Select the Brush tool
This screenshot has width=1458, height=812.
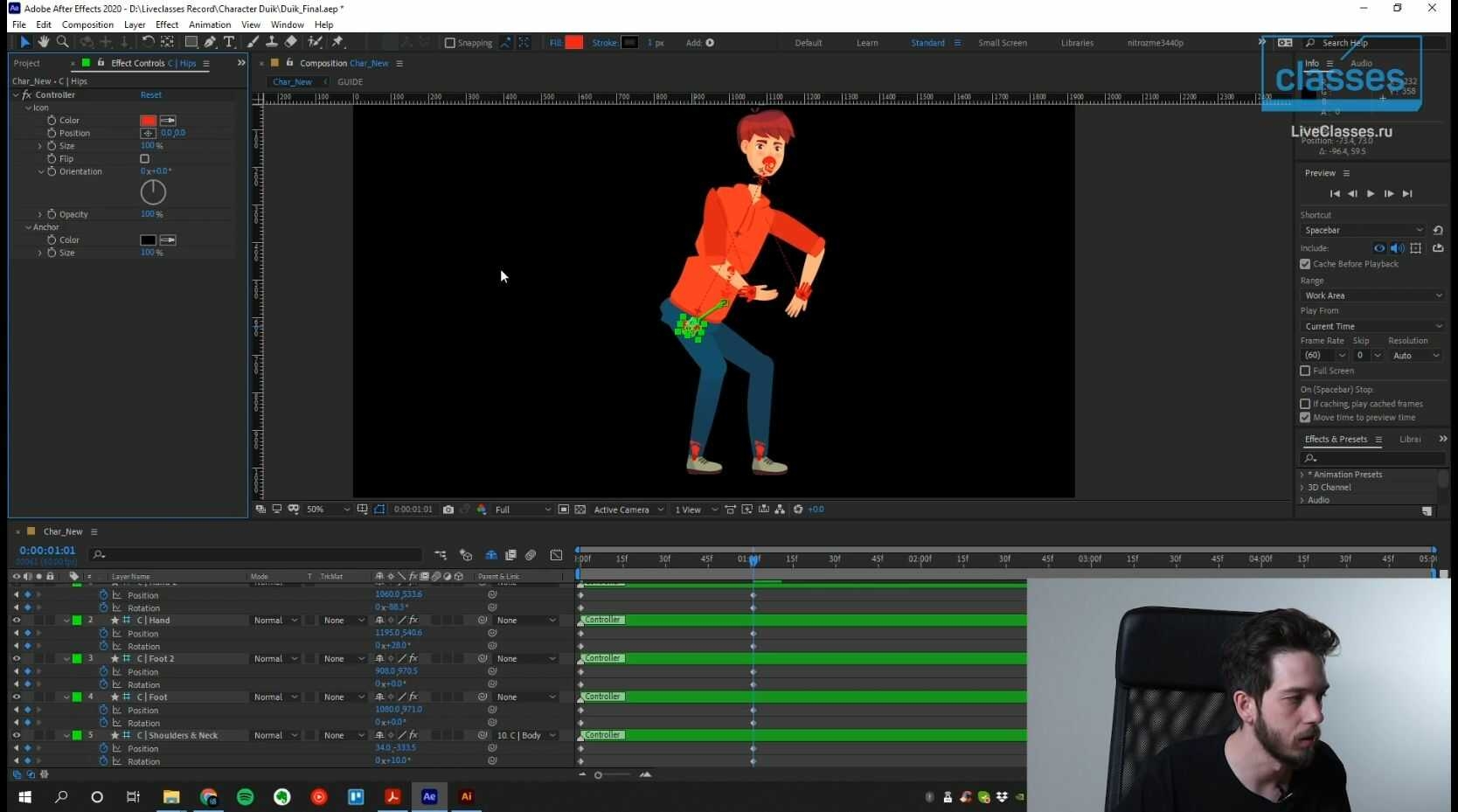pyautogui.click(x=253, y=42)
